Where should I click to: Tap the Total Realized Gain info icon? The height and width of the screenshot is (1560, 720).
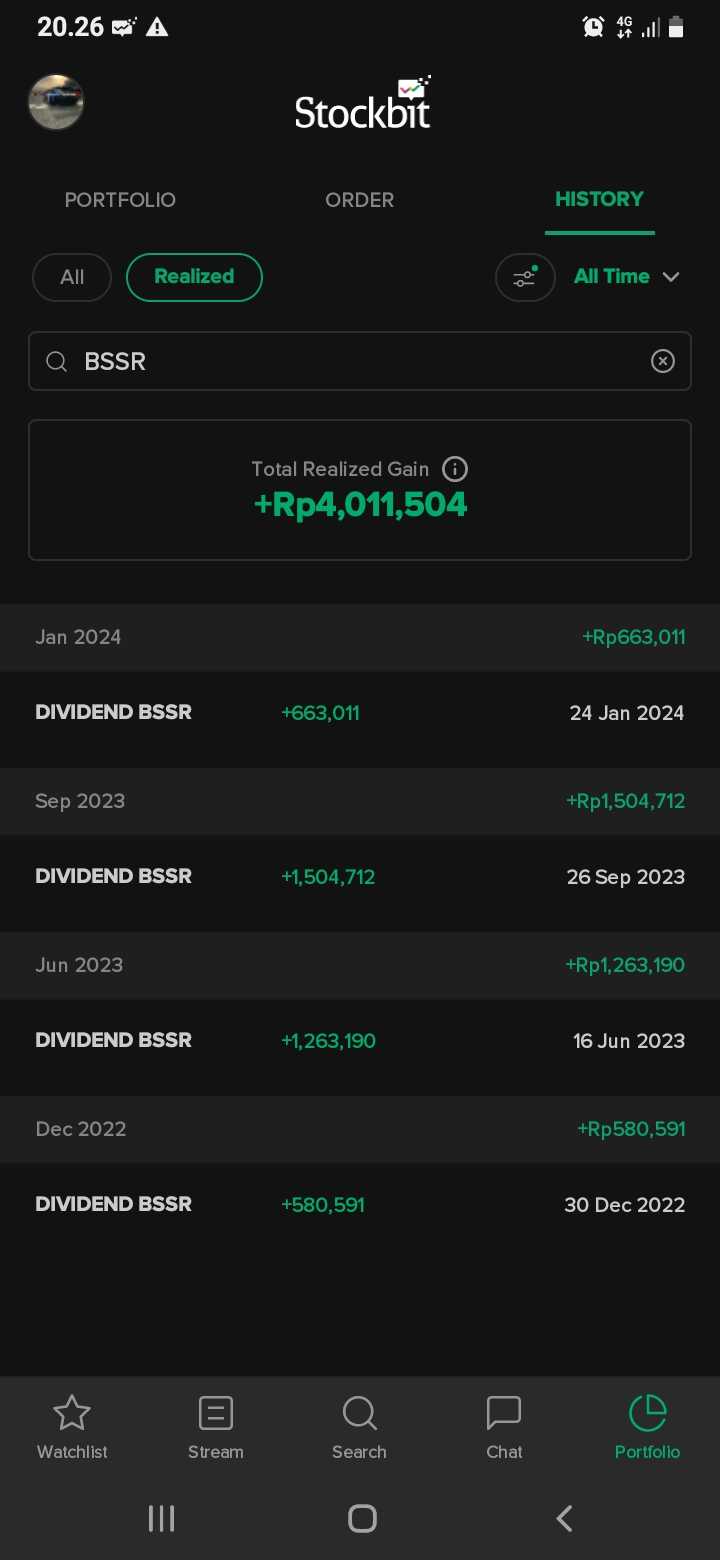click(x=455, y=469)
